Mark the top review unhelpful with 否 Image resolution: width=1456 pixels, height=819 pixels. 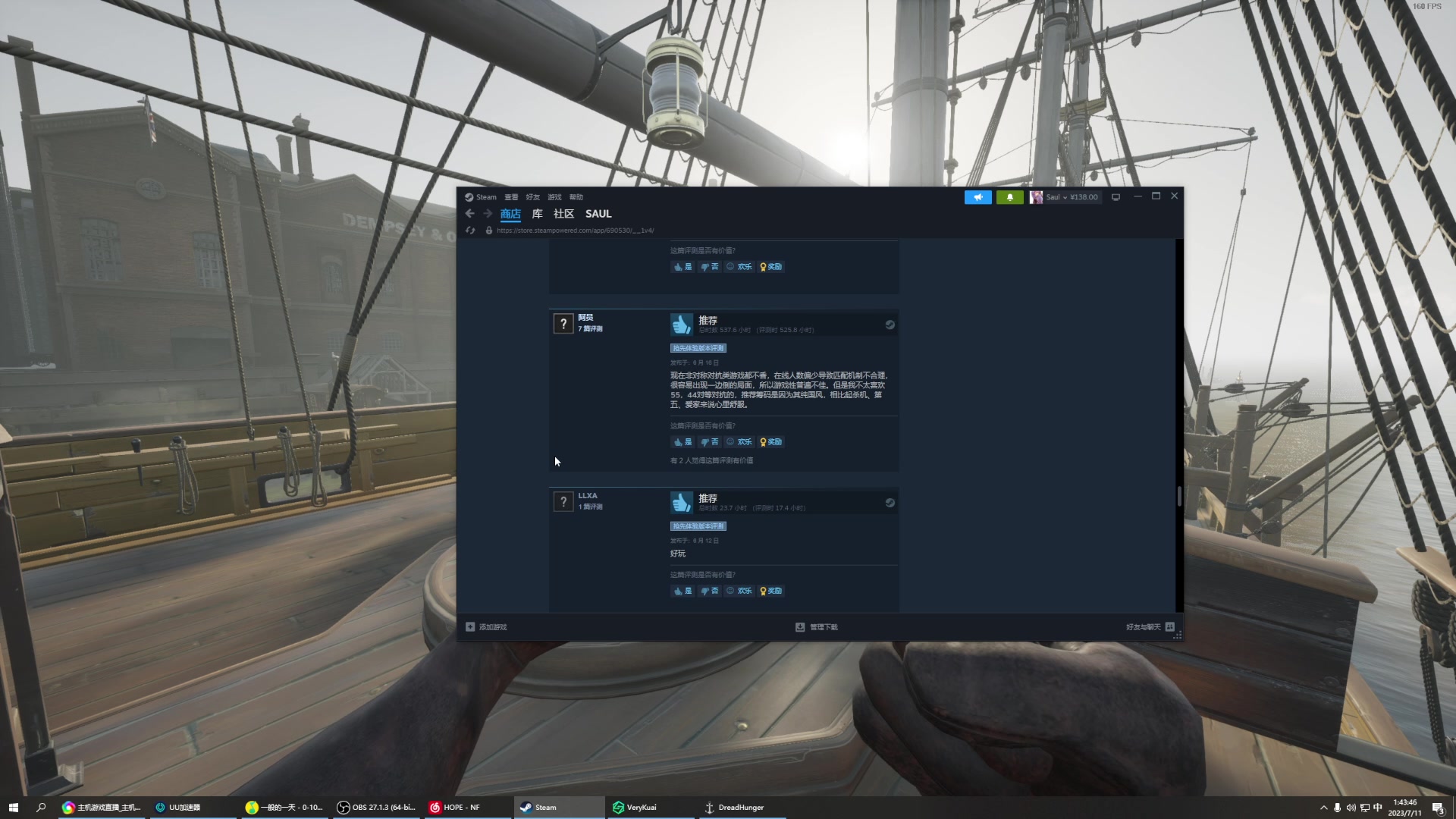tap(709, 267)
